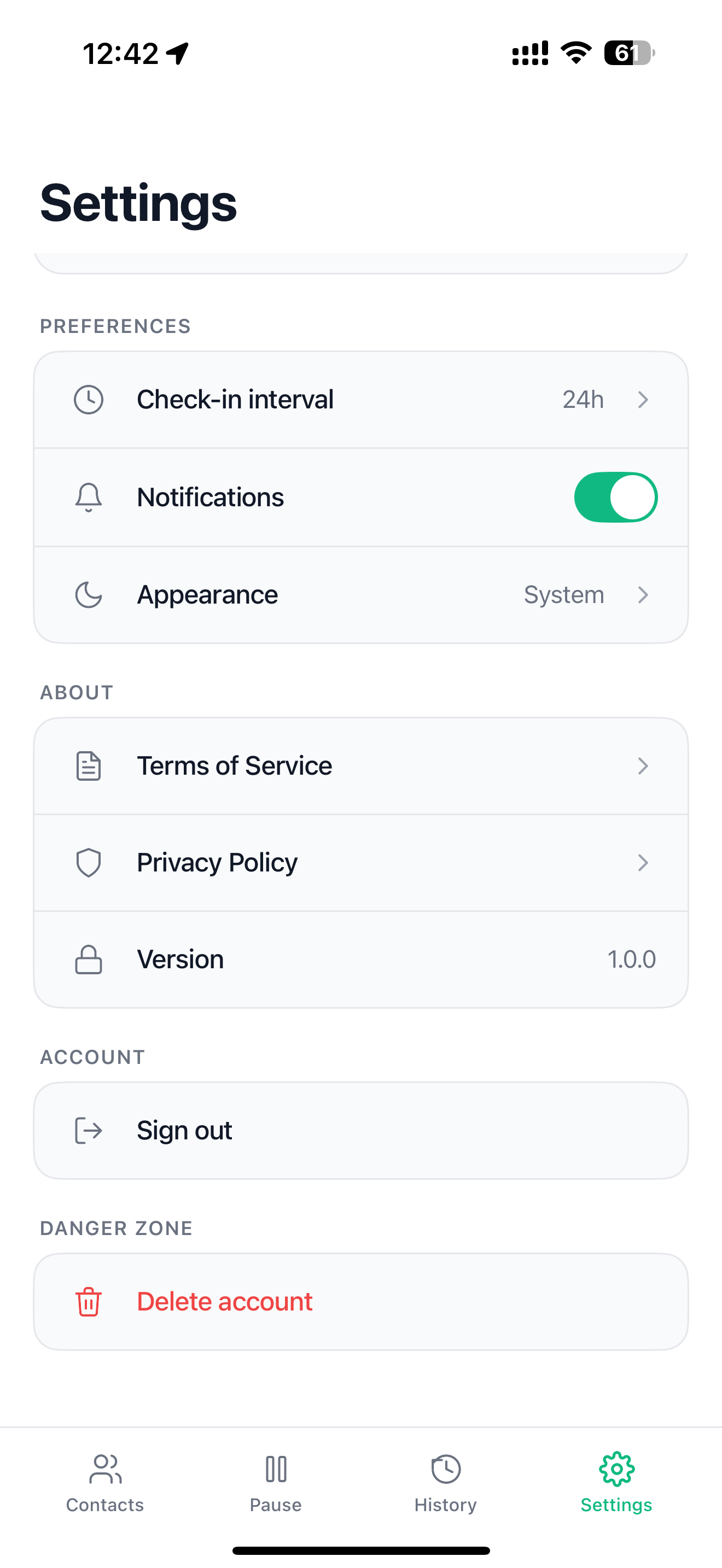This screenshot has height=1568, width=722.
Task: Tap the moon icon beside Appearance
Action: tap(88, 595)
